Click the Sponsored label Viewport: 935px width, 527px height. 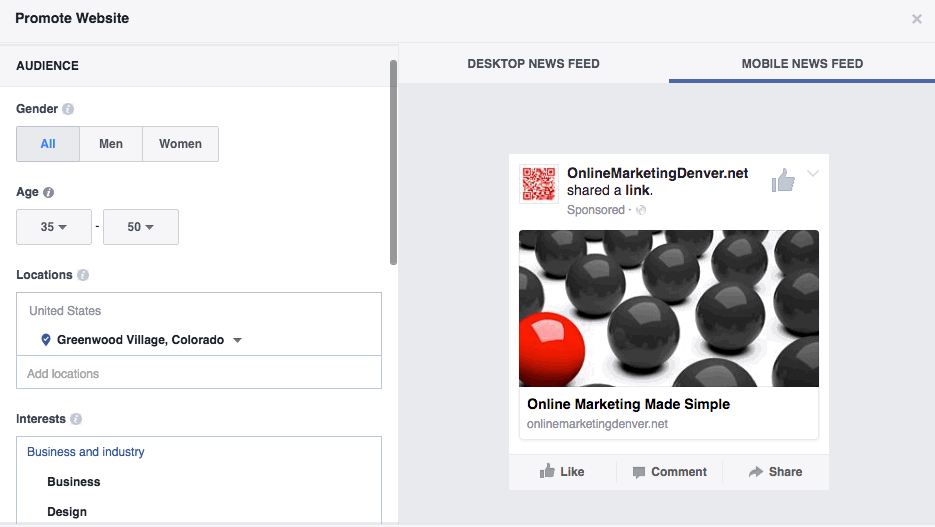click(595, 210)
